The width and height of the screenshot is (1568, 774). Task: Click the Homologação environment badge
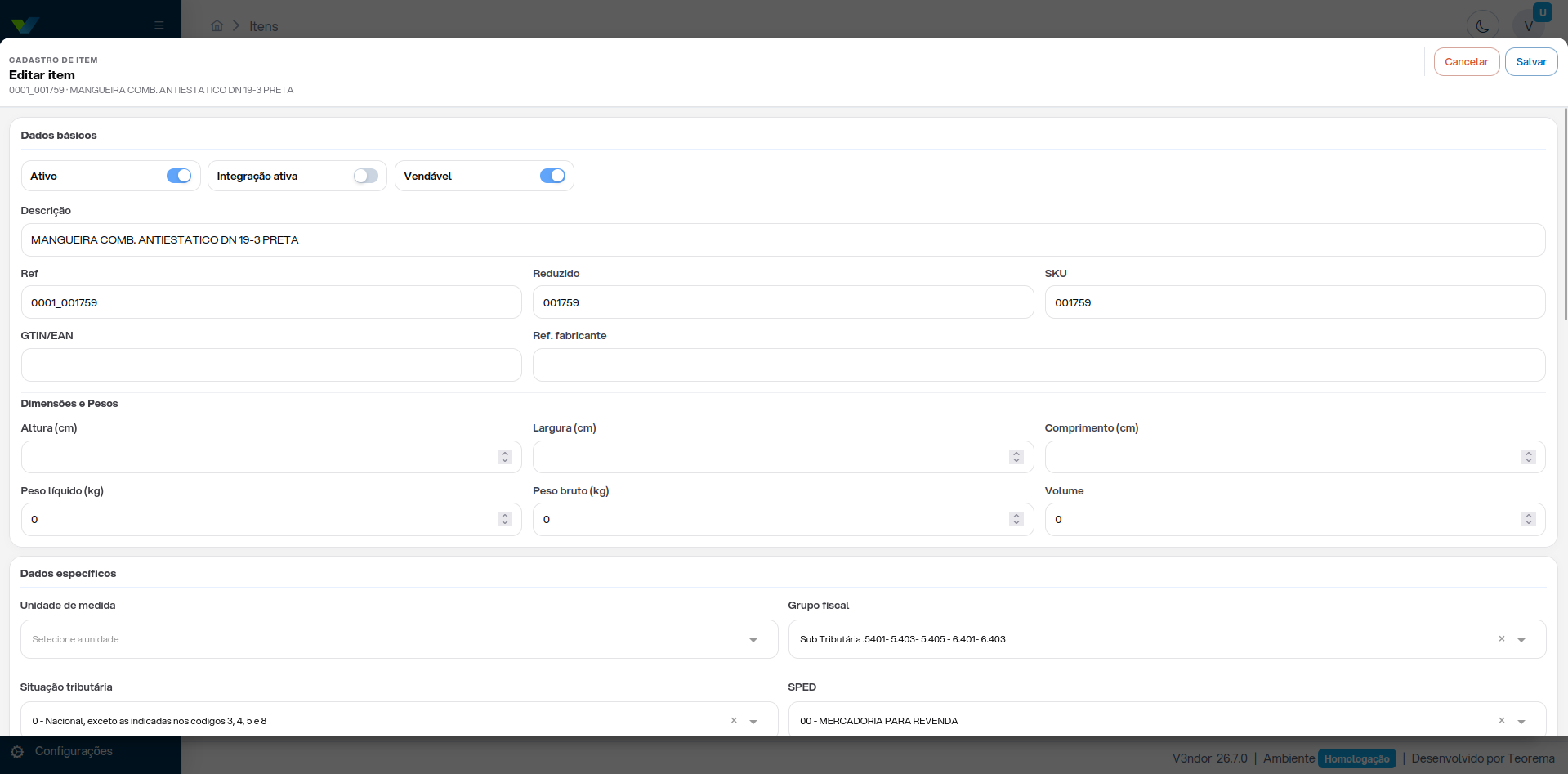click(x=1357, y=758)
